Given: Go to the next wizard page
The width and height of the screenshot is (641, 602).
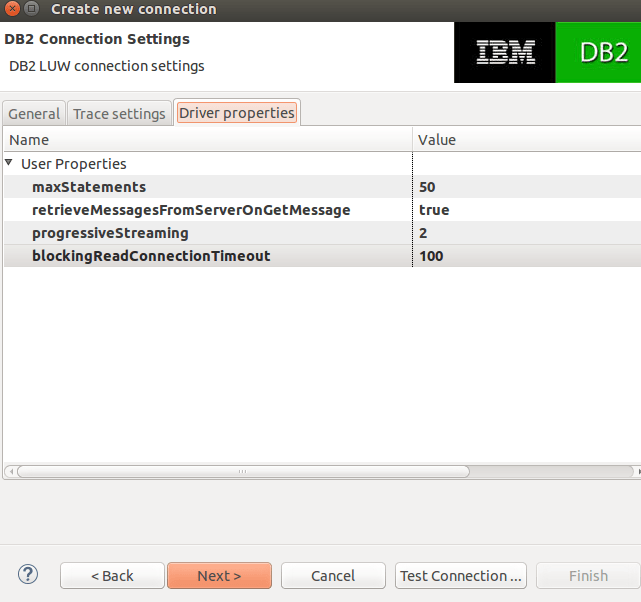Looking at the screenshot, I should [x=220, y=575].
